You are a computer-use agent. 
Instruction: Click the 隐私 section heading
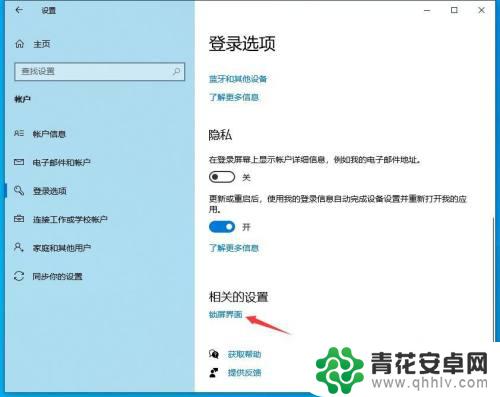click(x=220, y=135)
